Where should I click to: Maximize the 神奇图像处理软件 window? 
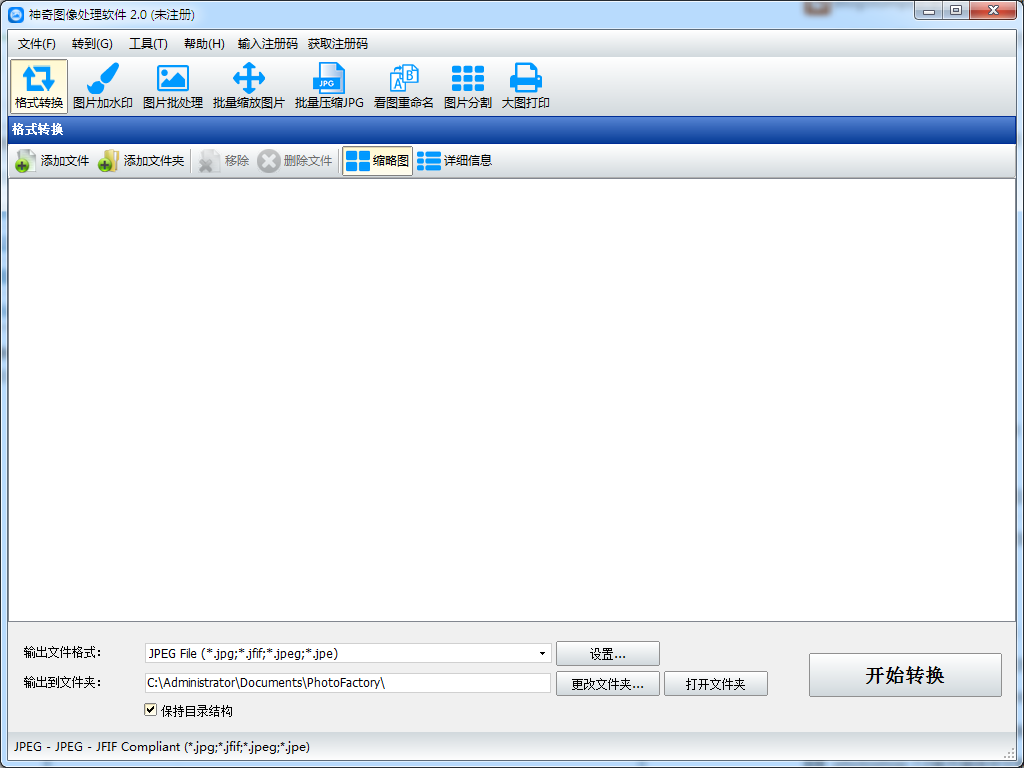coord(956,11)
